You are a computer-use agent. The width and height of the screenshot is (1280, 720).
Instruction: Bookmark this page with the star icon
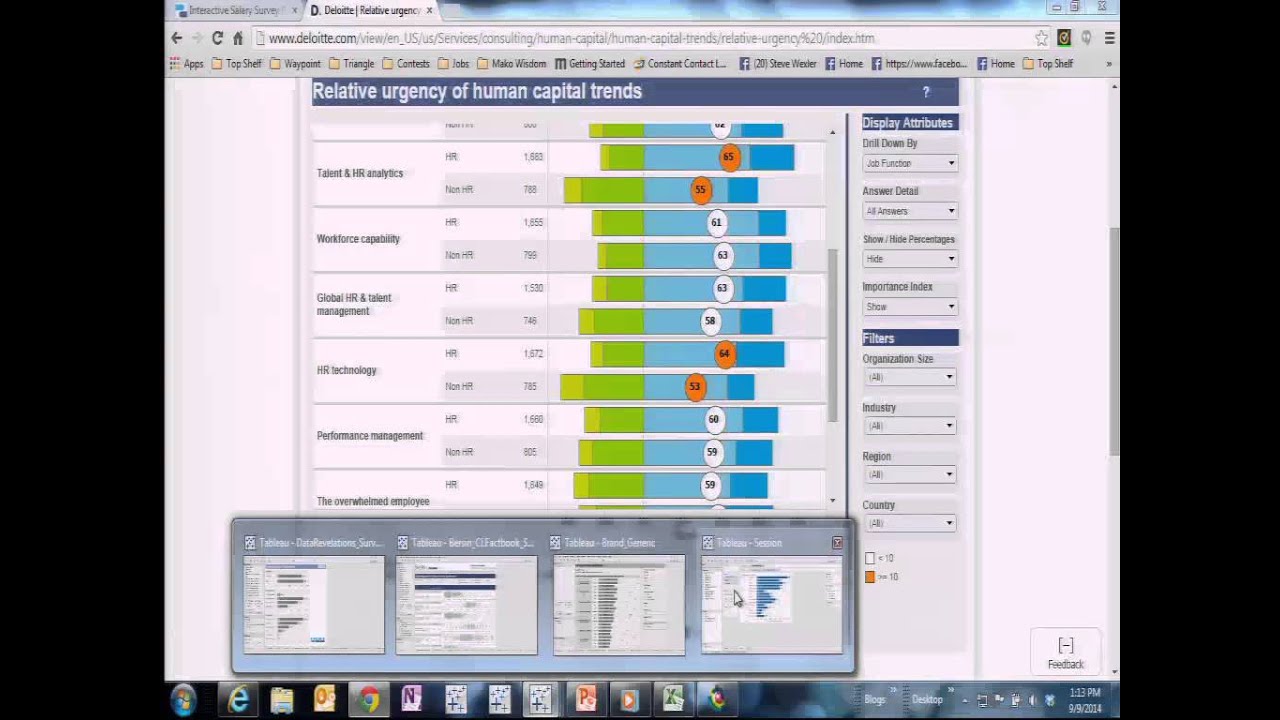(1042, 38)
